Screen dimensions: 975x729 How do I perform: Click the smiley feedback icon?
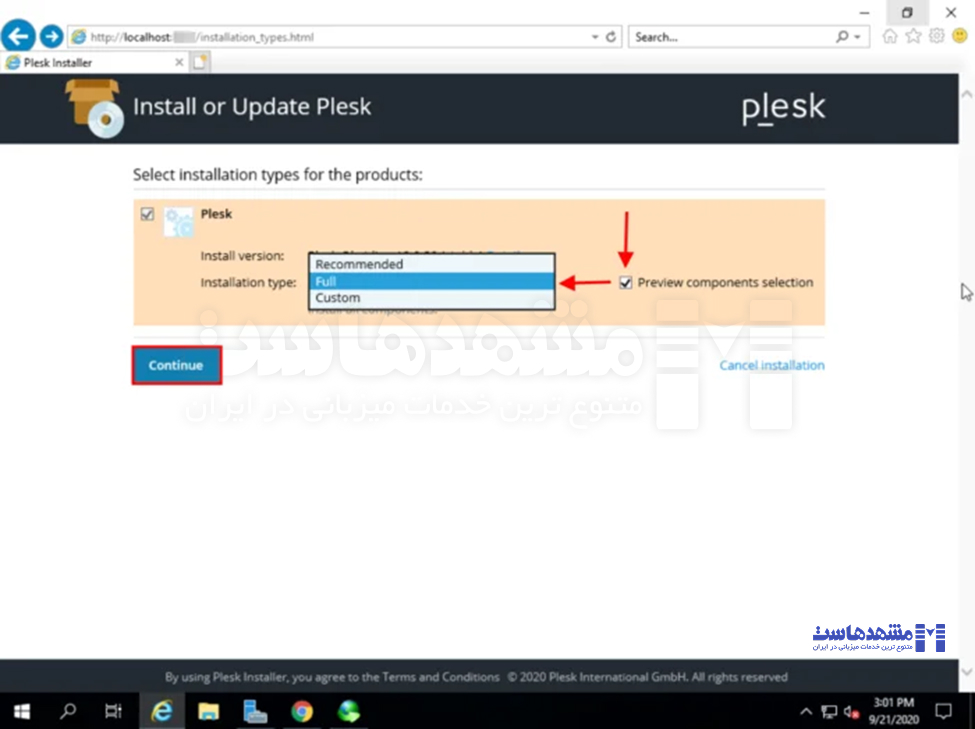pyautogui.click(x=959, y=36)
